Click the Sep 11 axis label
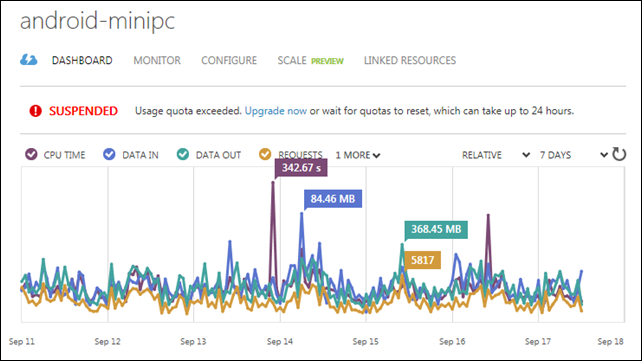Image resolution: width=642 pixels, height=361 pixels. [22, 341]
